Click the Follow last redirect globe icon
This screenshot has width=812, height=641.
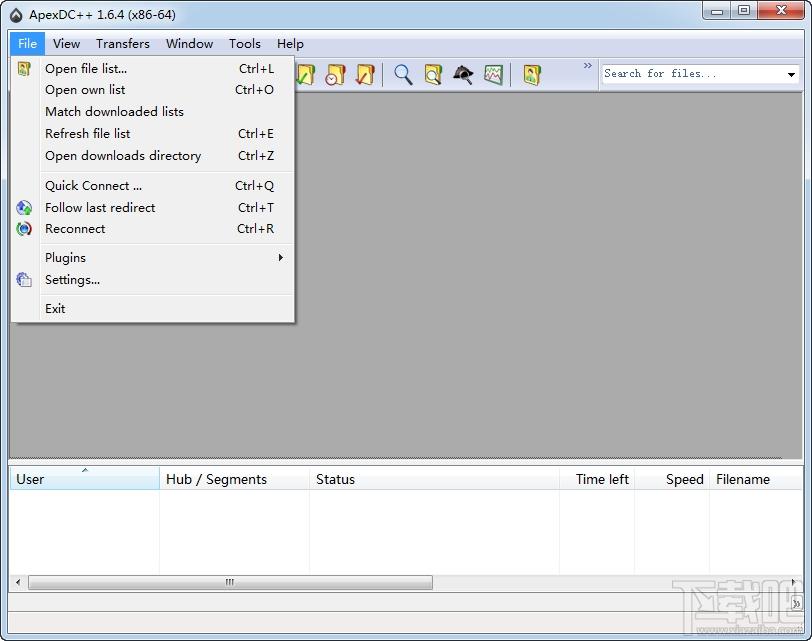click(x=24, y=208)
